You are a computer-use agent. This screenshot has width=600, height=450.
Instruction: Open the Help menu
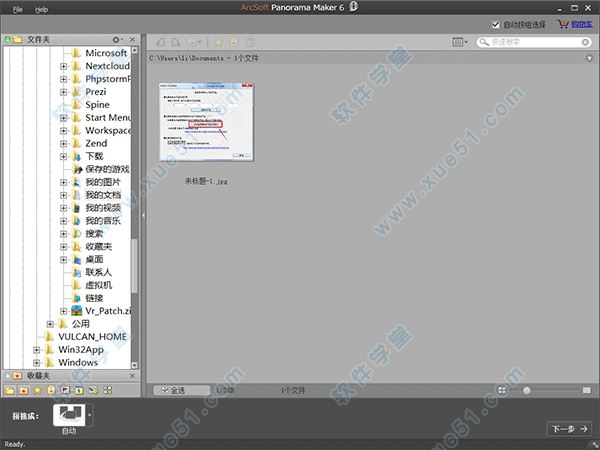tap(41, 10)
